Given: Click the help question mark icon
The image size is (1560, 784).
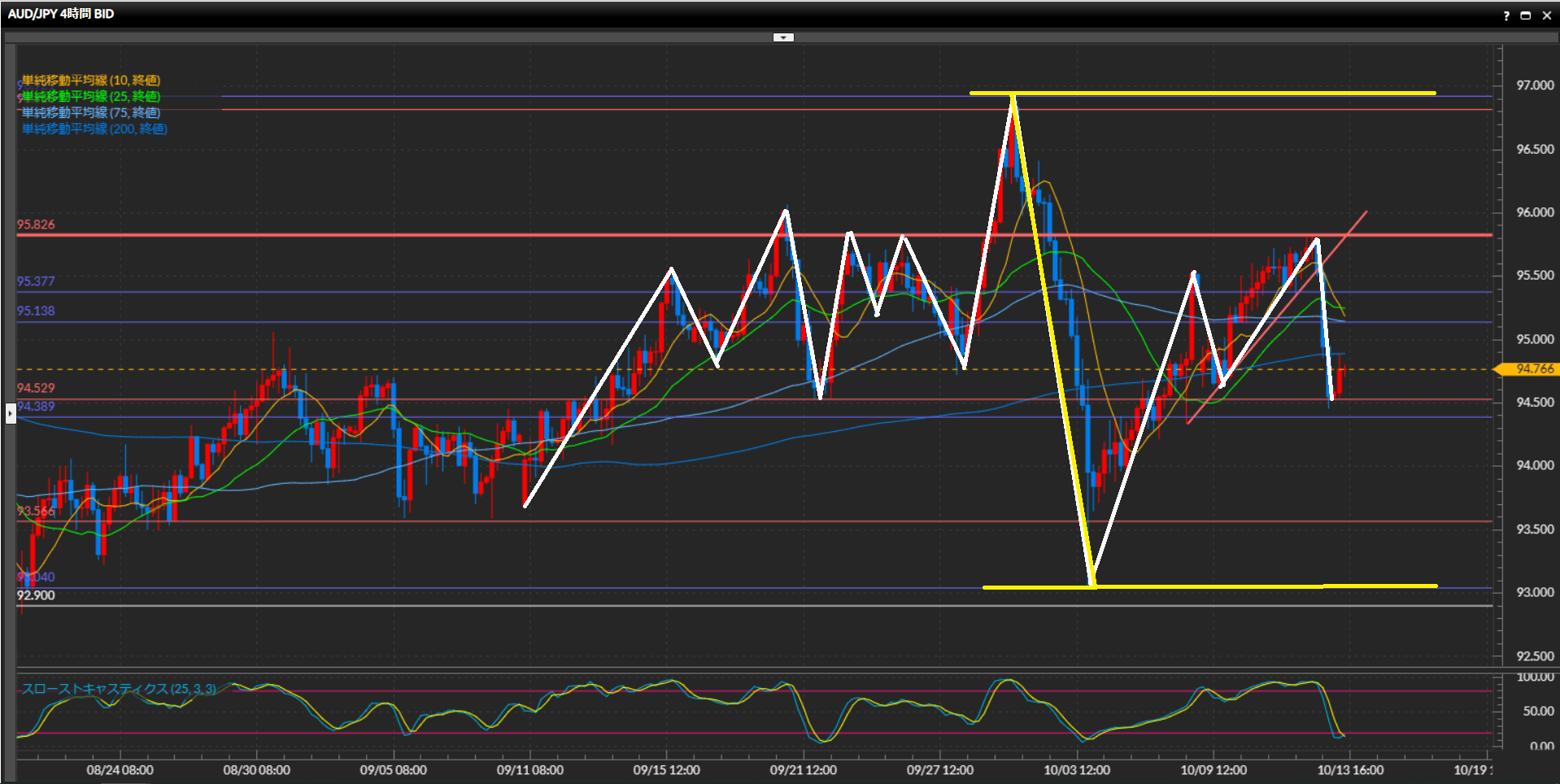Looking at the screenshot, I should (1506, 15).
